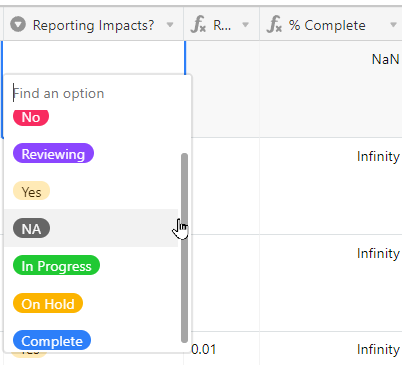Choose the purple Reviewing option
The height and width of the screenshot is (365, 402).
(x=53, y=153)
